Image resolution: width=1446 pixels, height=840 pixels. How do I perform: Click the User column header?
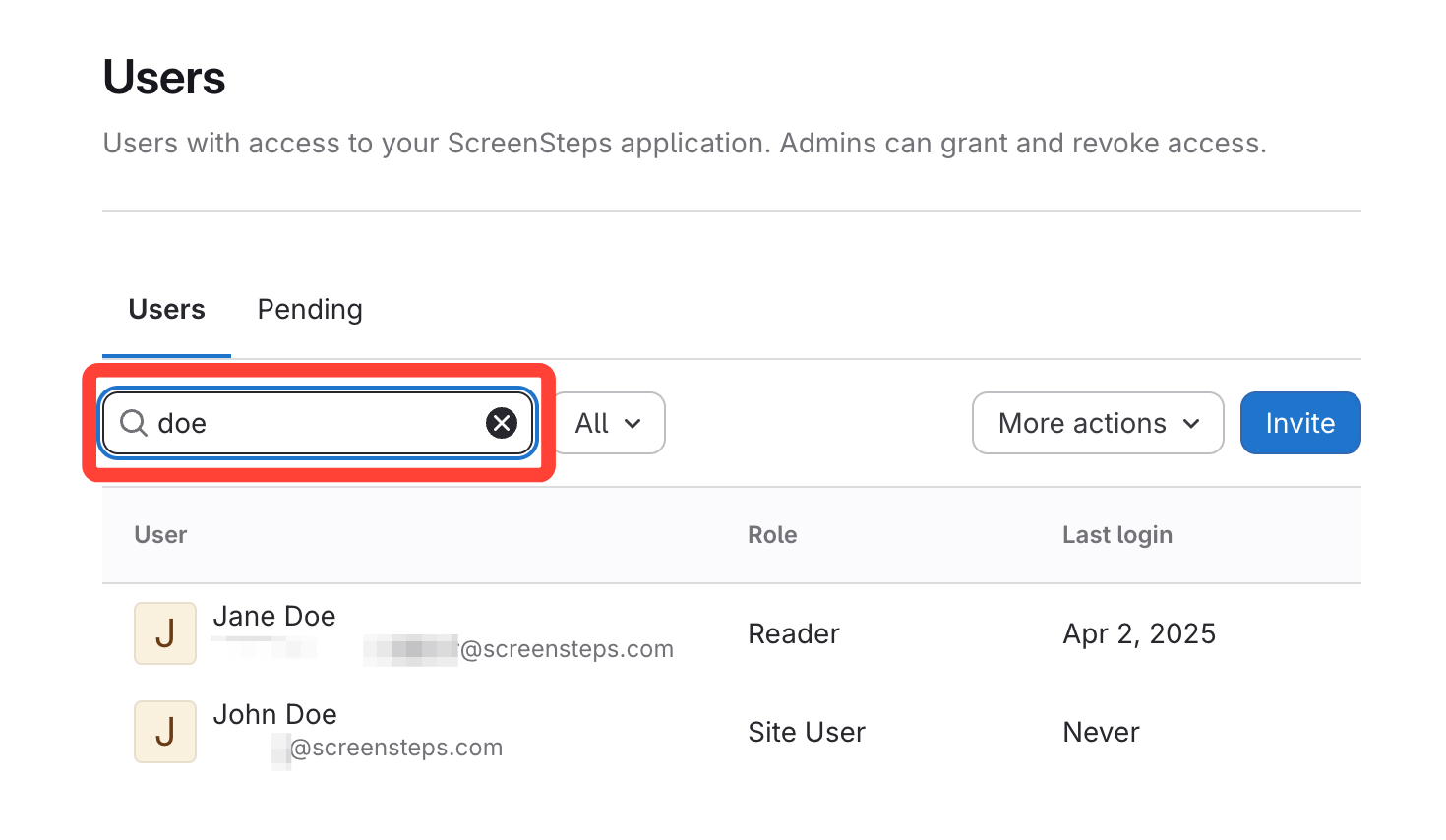160,535
